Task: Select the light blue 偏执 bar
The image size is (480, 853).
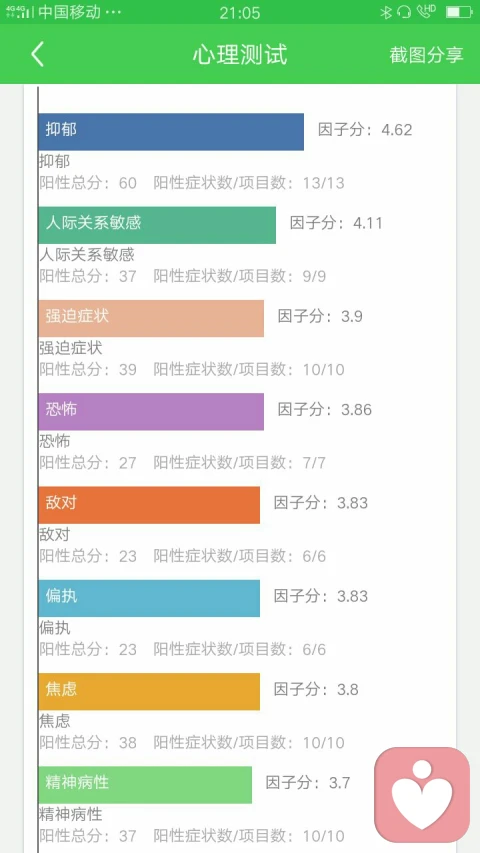Action: click(149, 598)
